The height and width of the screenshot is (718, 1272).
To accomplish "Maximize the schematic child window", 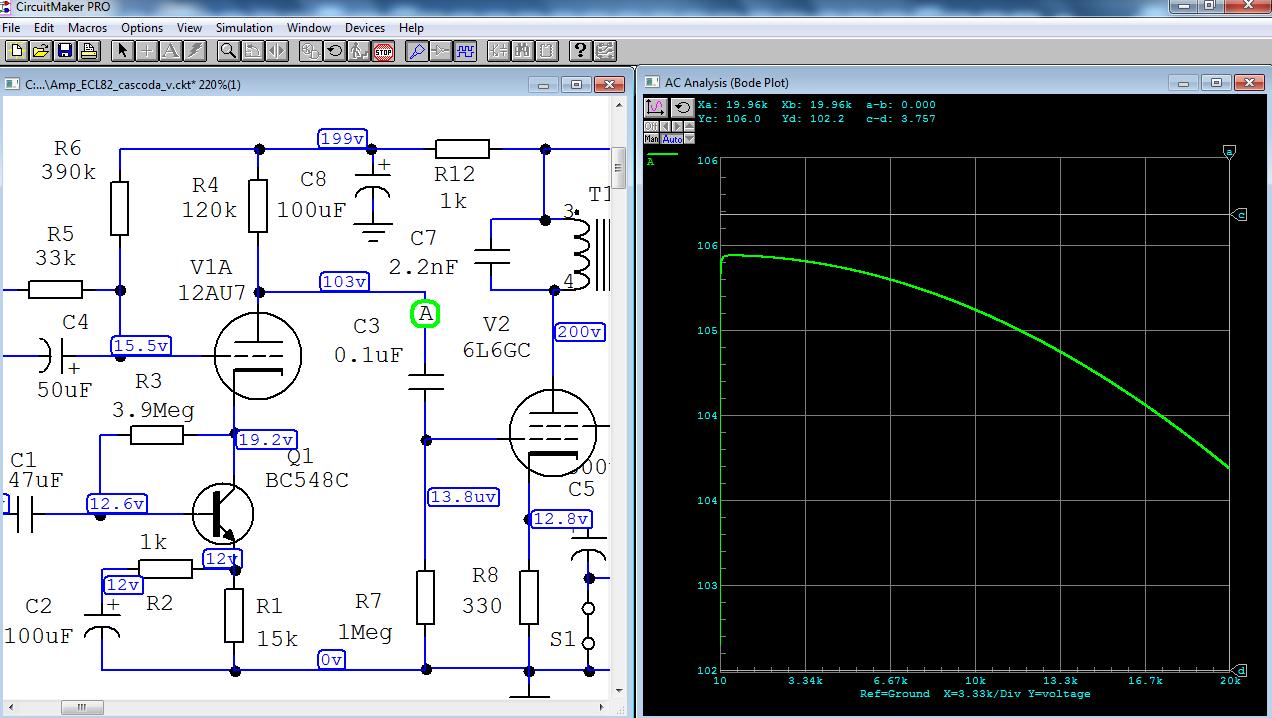I will coord(577,84).
